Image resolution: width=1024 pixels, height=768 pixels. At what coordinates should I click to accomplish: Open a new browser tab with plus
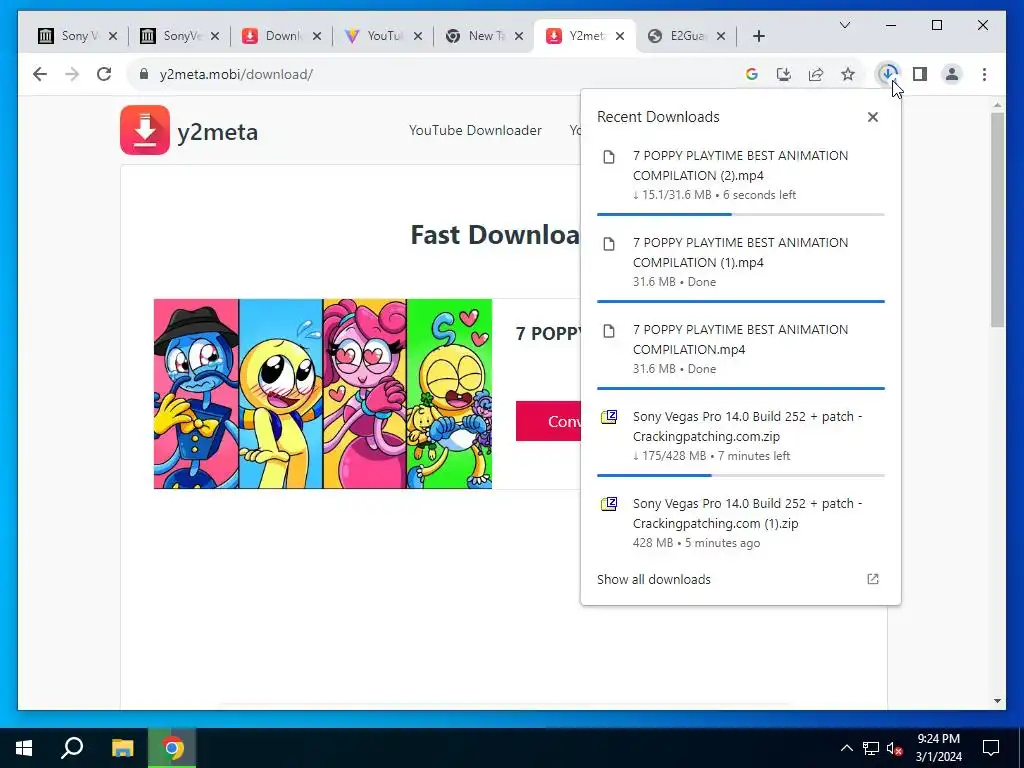pyautogui.click(x=758, y=36)
